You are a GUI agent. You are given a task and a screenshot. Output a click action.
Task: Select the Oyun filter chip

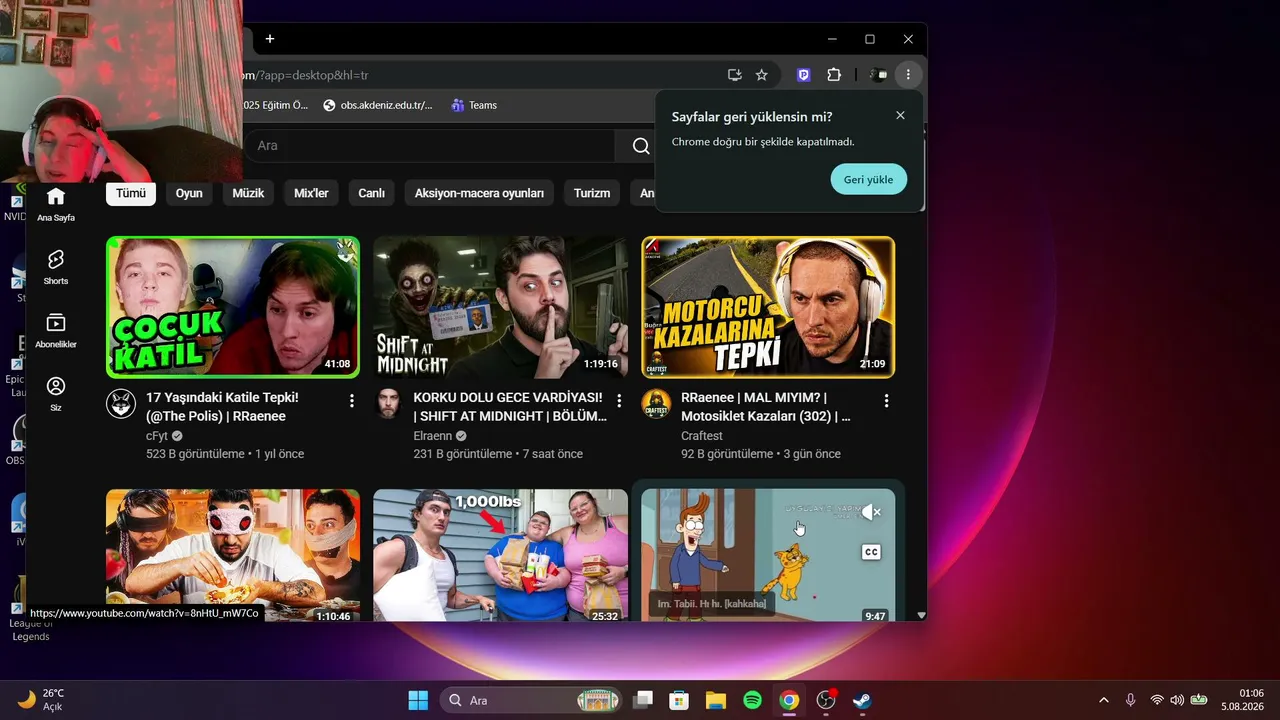click(x=189, y=193)
